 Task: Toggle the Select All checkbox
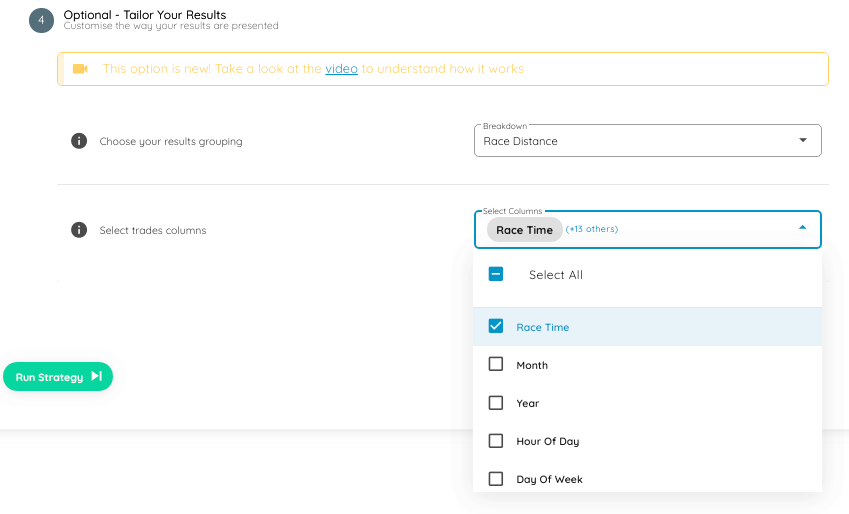(x=496, y=275)
